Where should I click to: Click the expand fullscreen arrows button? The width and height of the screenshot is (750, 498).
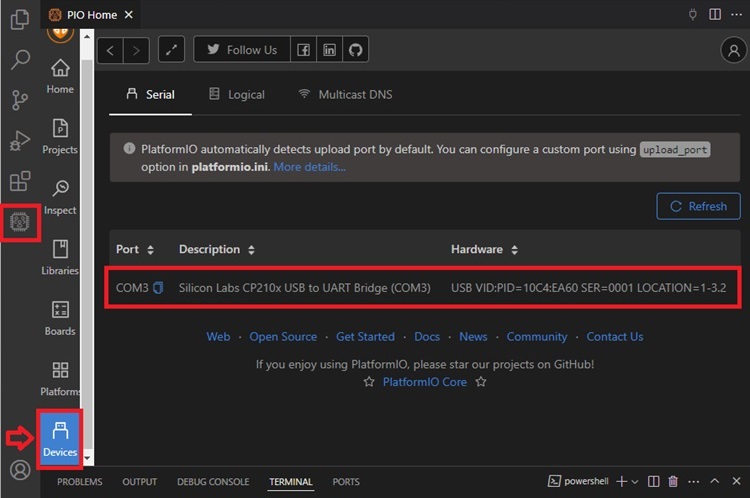[171, 50]
